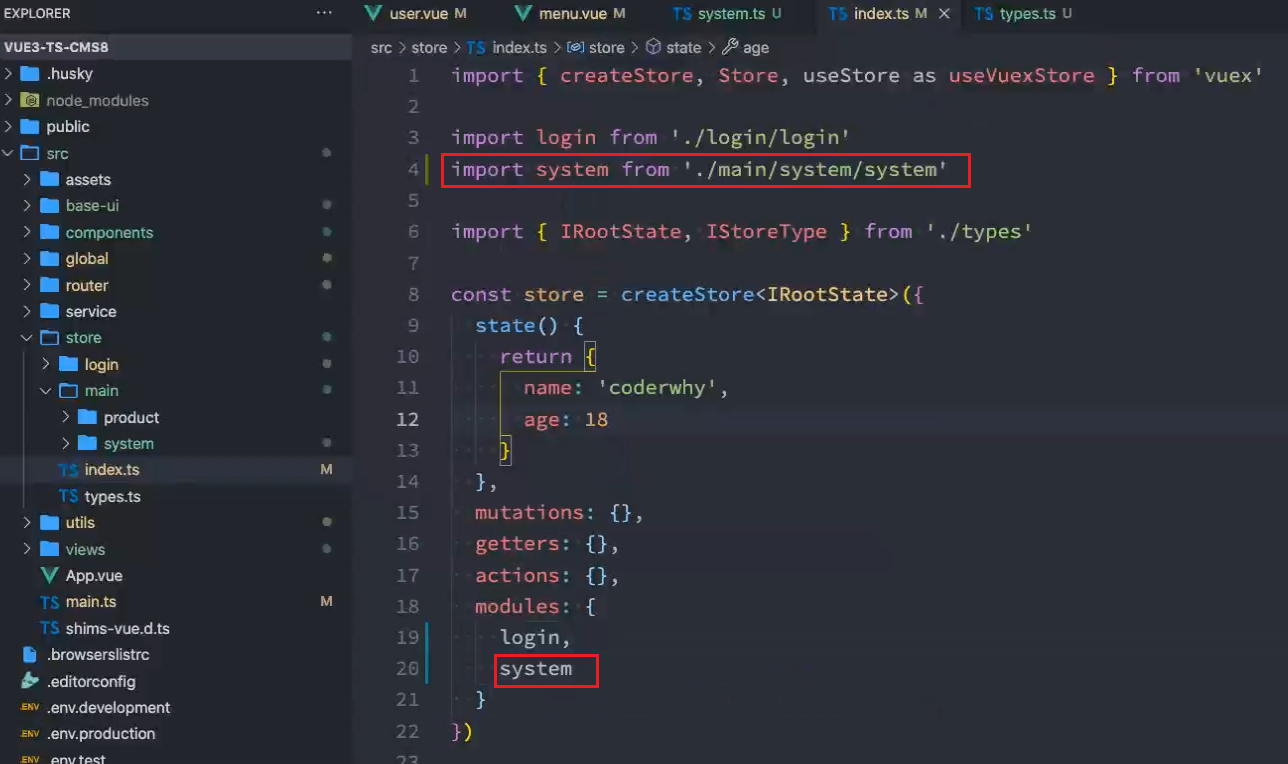
Task: Click the age breadcrumb segment
Action: (756, 48)
